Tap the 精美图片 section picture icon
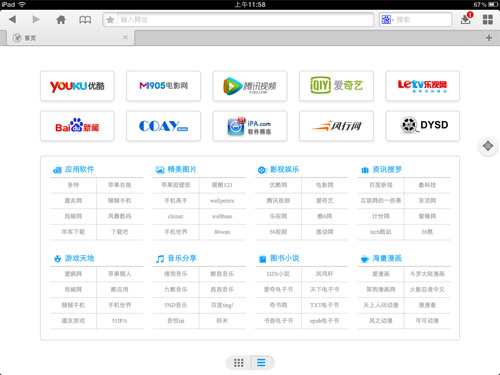Screen dimensions: 500x375 pyautogui.click(x=160, y=170)
